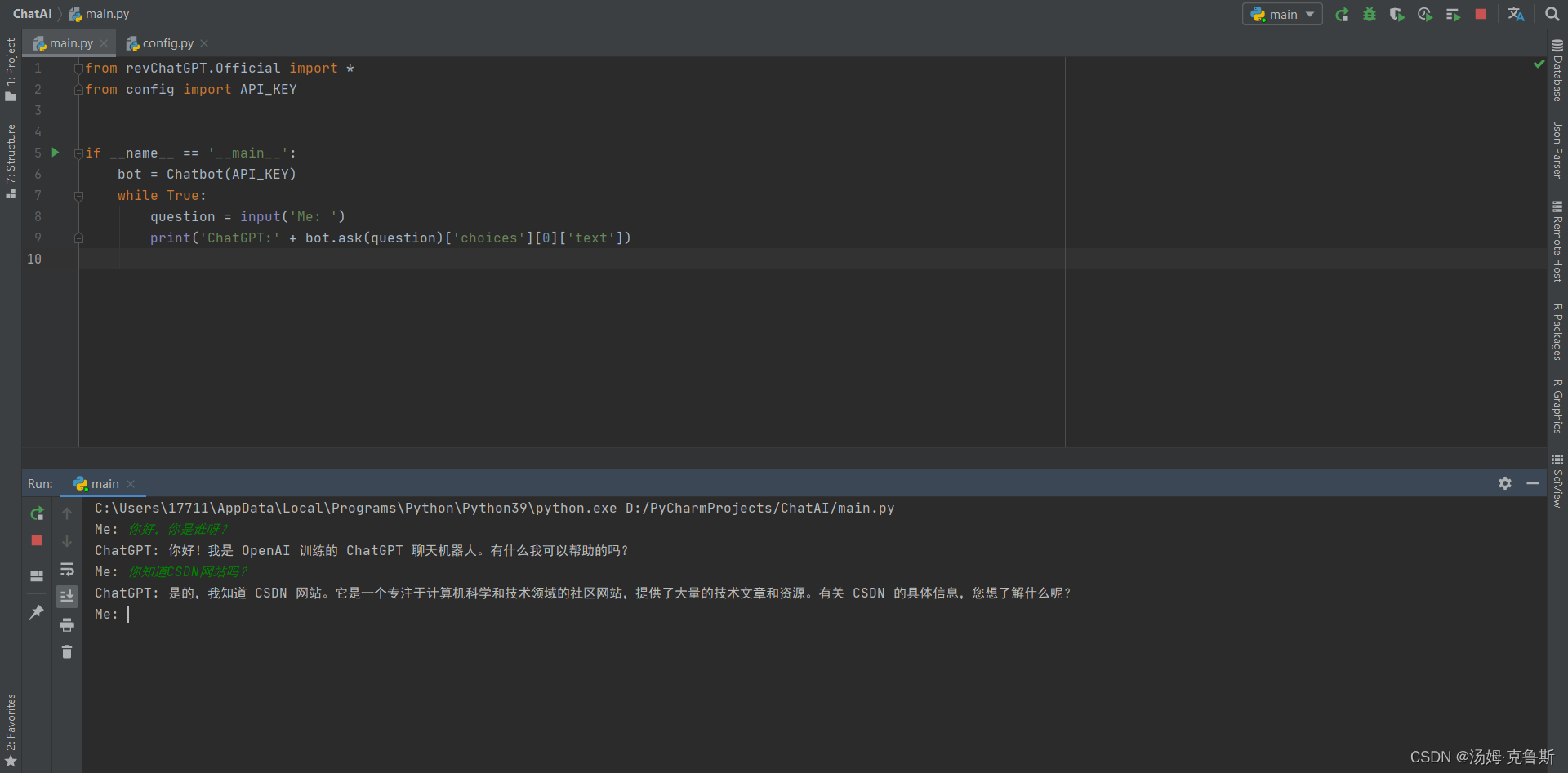The image size is (1568, 773).
Task: Print the console output
Action: pyautogui.click(x=67, y=624)
